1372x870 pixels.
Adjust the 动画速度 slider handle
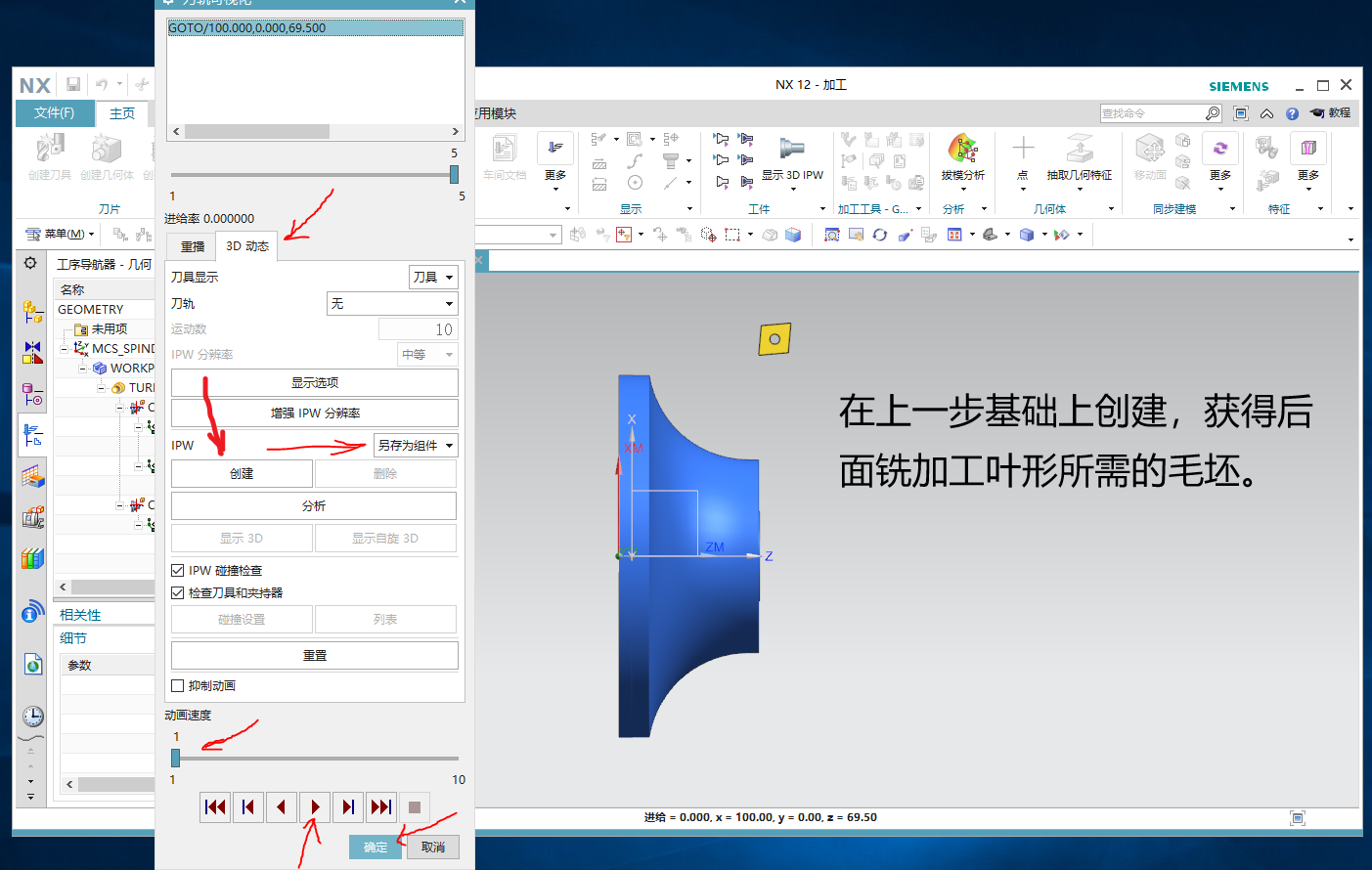coord(176,758)
